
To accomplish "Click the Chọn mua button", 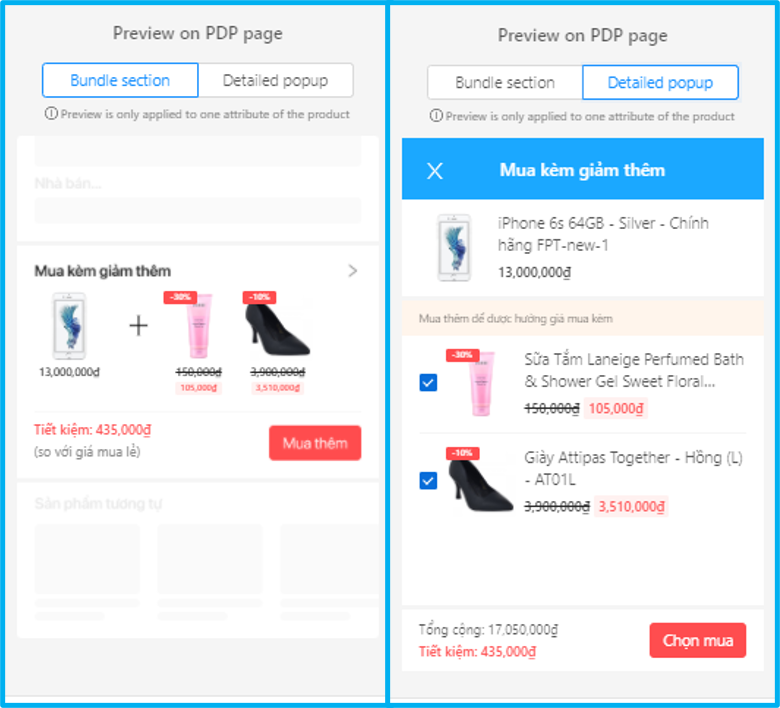I will point(697,640).
